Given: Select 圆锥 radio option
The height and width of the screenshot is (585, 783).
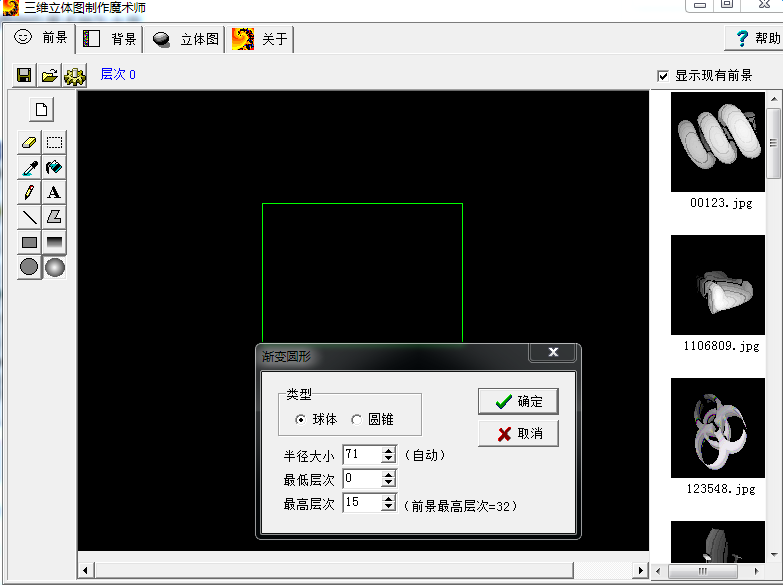Looking at the screenshot, I should pos(356,420).
